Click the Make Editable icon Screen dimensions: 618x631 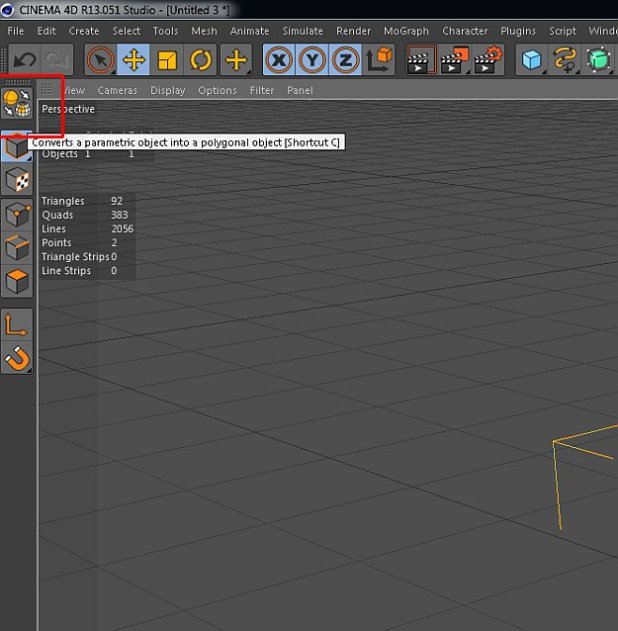click(x=17, y=103)
